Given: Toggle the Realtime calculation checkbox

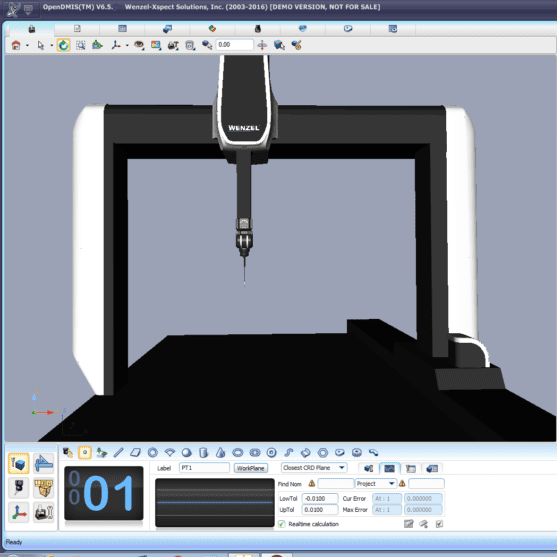Looking at the screenshot, I should [x=282, y=524].
